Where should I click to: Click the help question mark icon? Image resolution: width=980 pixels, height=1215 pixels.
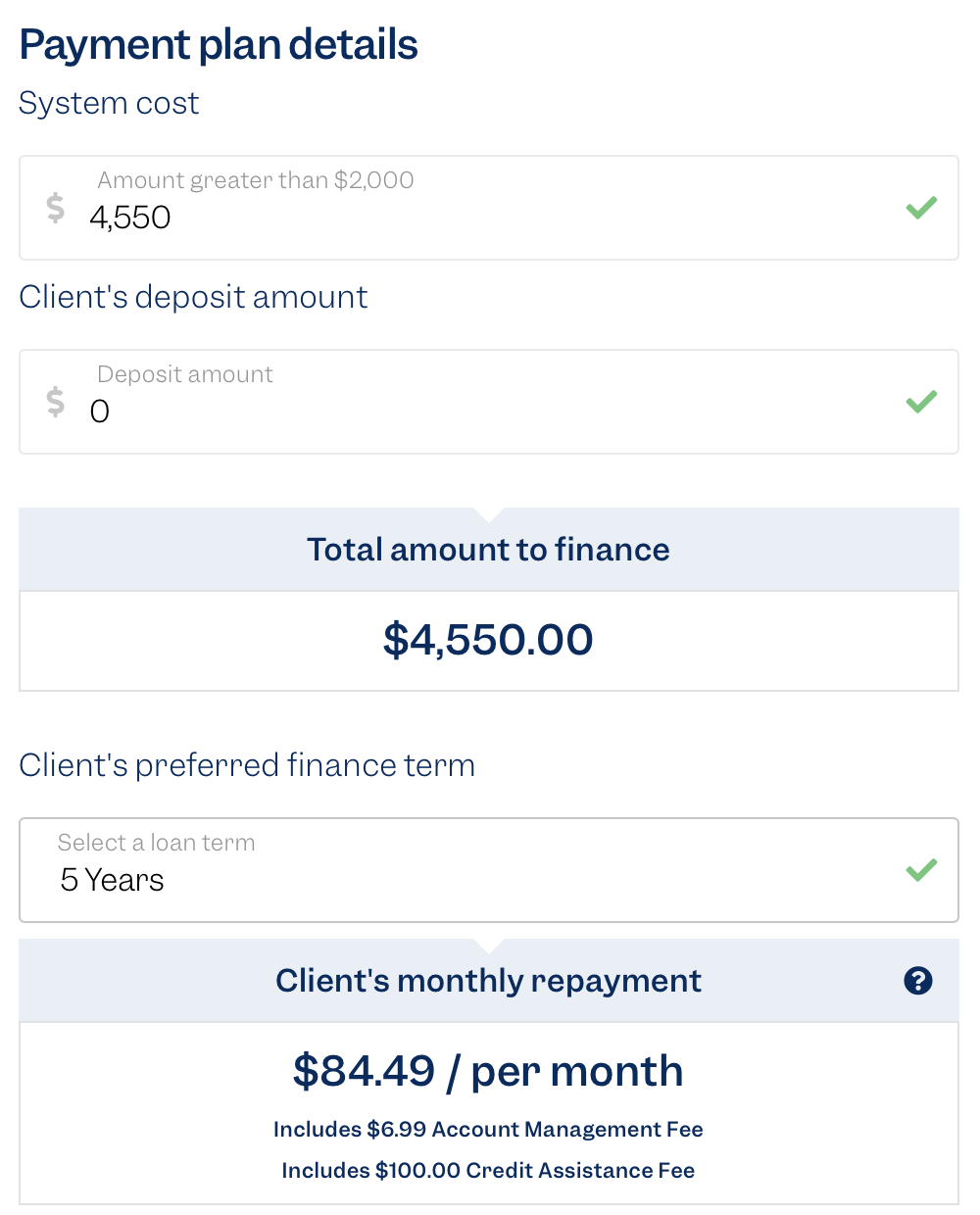[x=918, y=981]
